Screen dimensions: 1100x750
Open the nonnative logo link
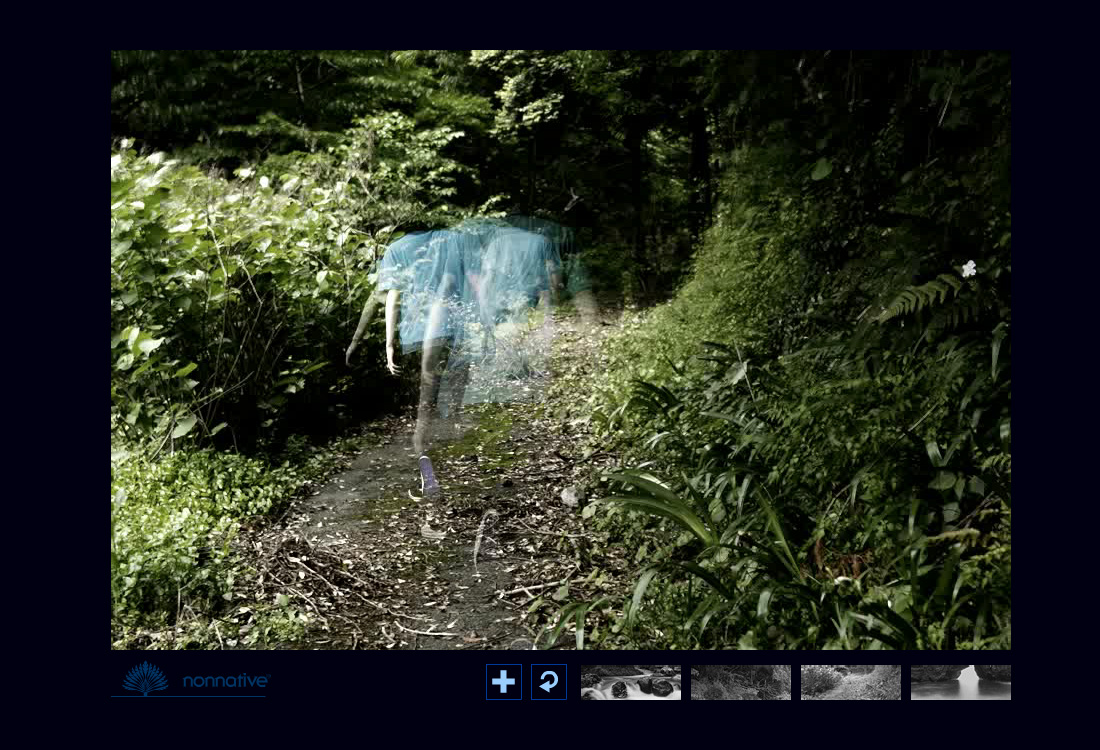(189, 679)
